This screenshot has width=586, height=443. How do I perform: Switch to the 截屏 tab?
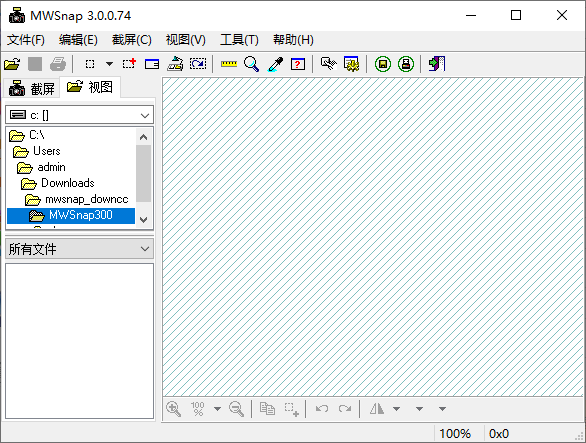point(32,89)
